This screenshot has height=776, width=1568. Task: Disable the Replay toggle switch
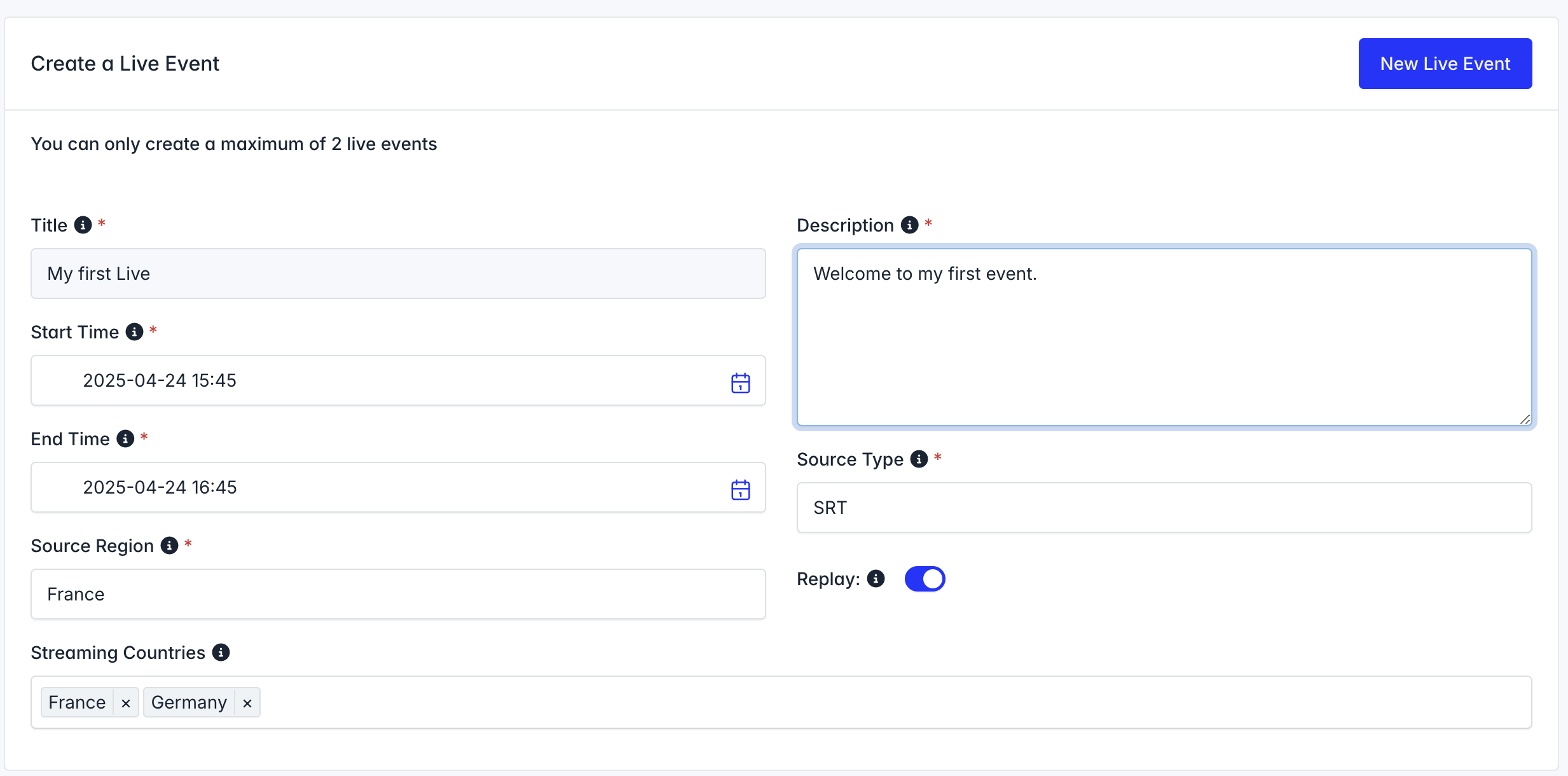(925, 579)
